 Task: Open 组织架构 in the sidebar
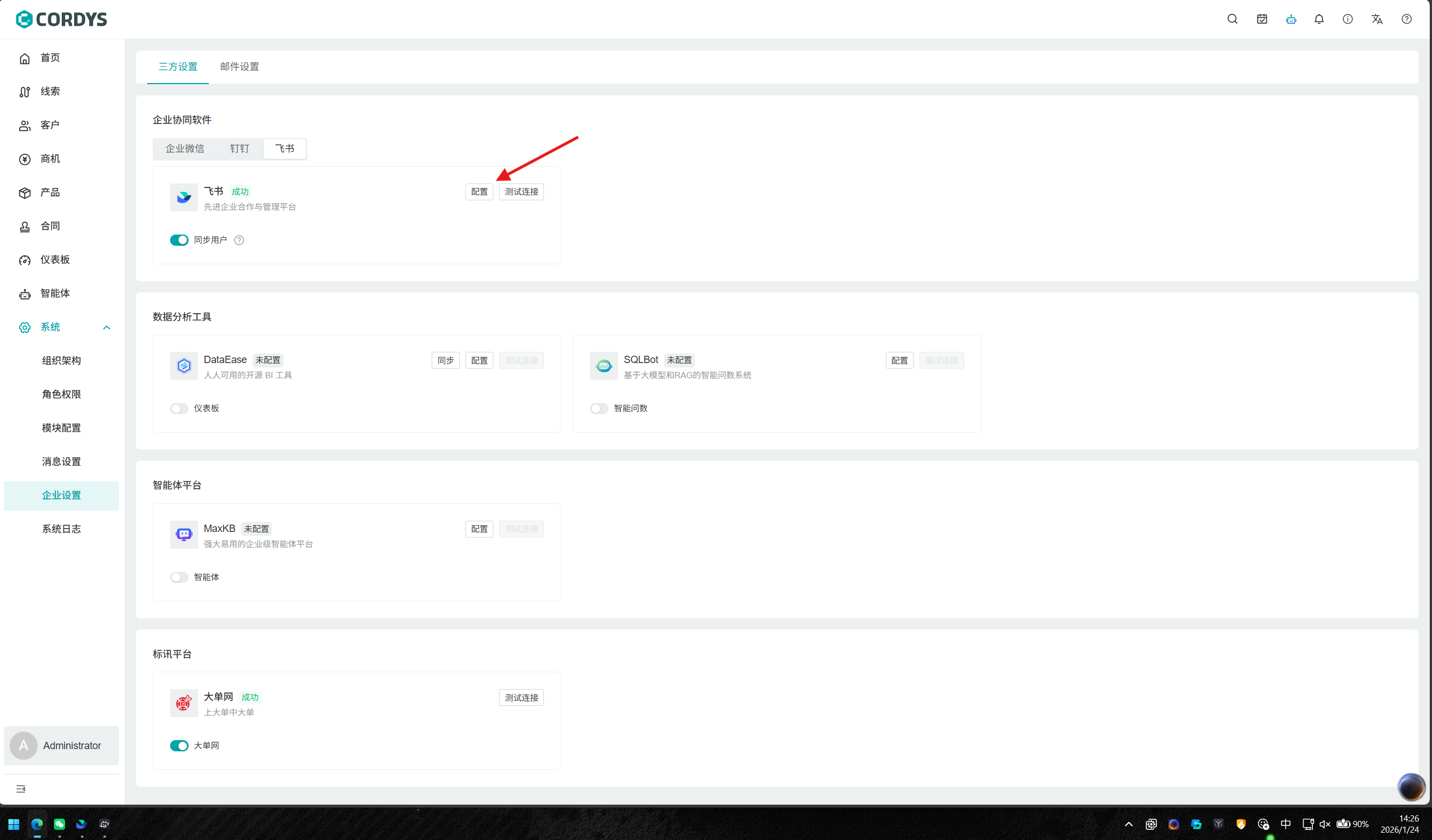(61, 361)
